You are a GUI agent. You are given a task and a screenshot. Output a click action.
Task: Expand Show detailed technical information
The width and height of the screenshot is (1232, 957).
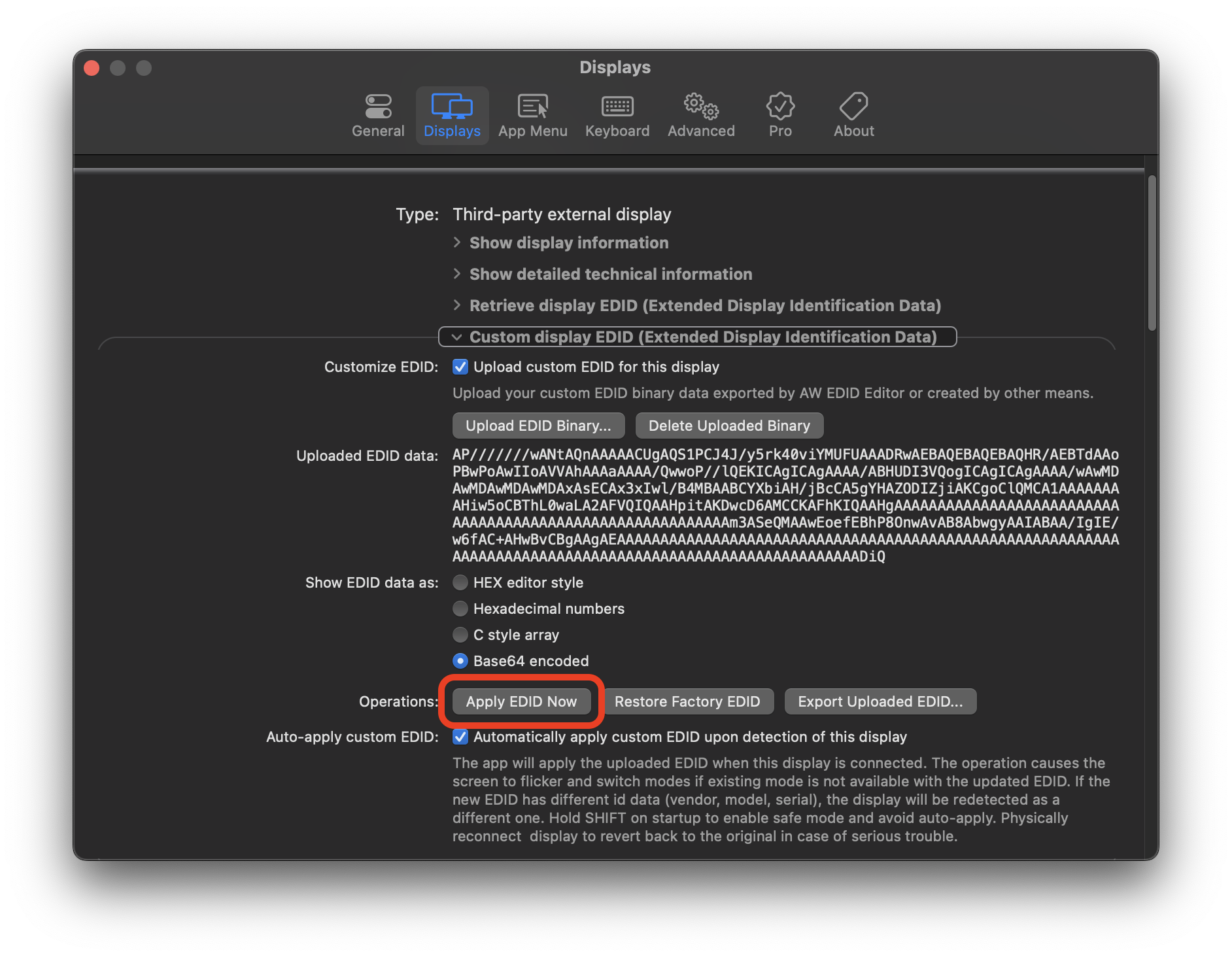[609, 274]
